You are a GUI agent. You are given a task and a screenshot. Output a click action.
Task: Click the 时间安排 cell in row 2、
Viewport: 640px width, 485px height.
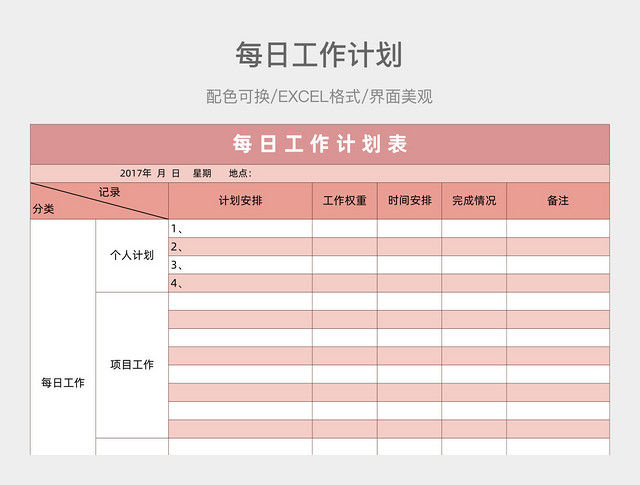pyautogui.click(x=409, y=247)
